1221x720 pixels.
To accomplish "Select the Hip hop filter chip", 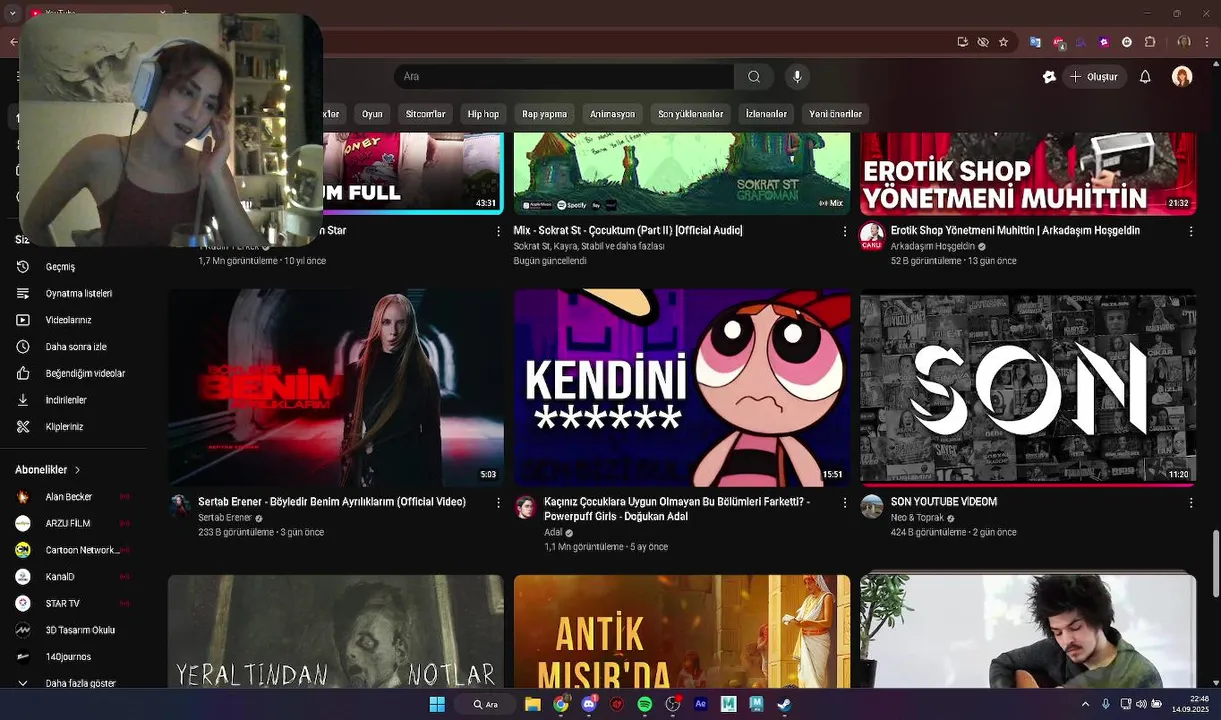I will pos(483,114).
